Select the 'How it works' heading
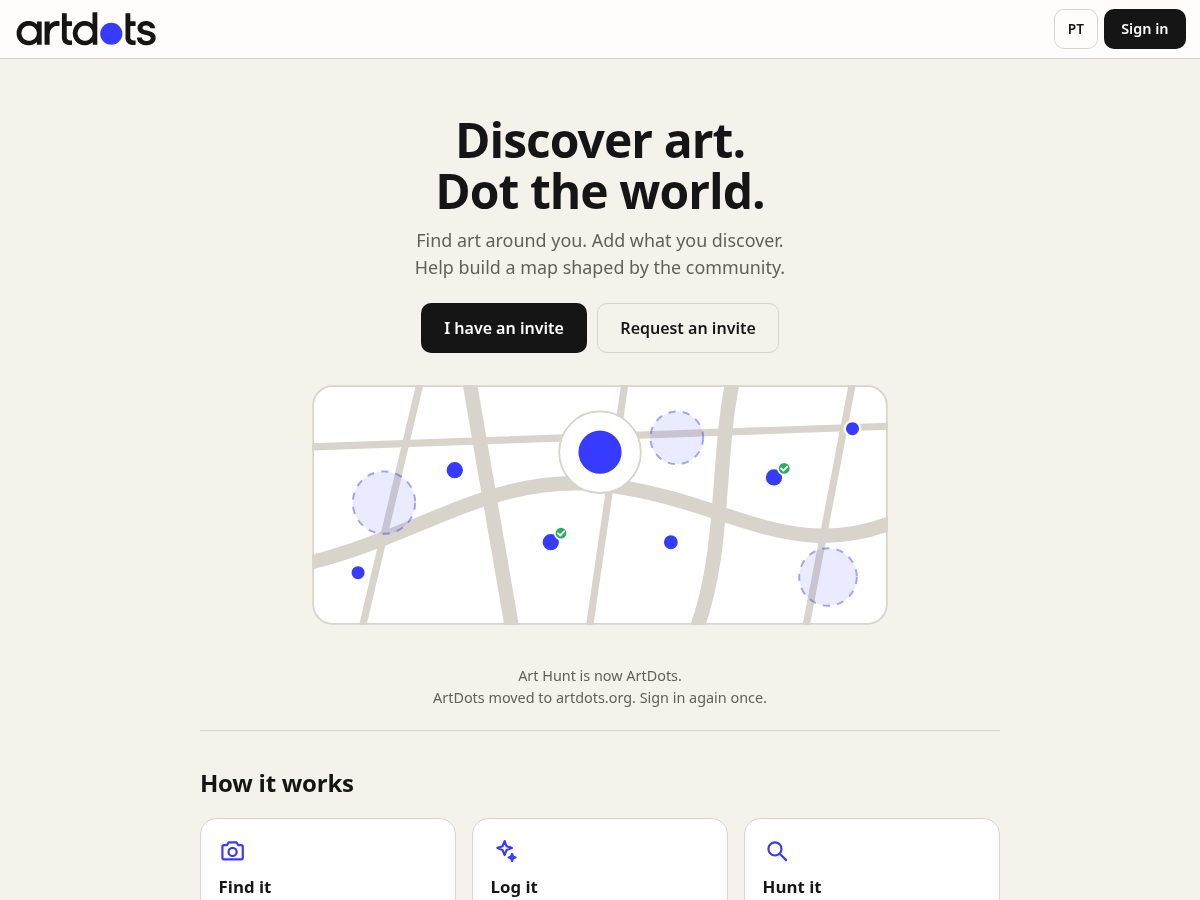The height and width of the screenshot is (900, 1200). [x=277, y=783]
